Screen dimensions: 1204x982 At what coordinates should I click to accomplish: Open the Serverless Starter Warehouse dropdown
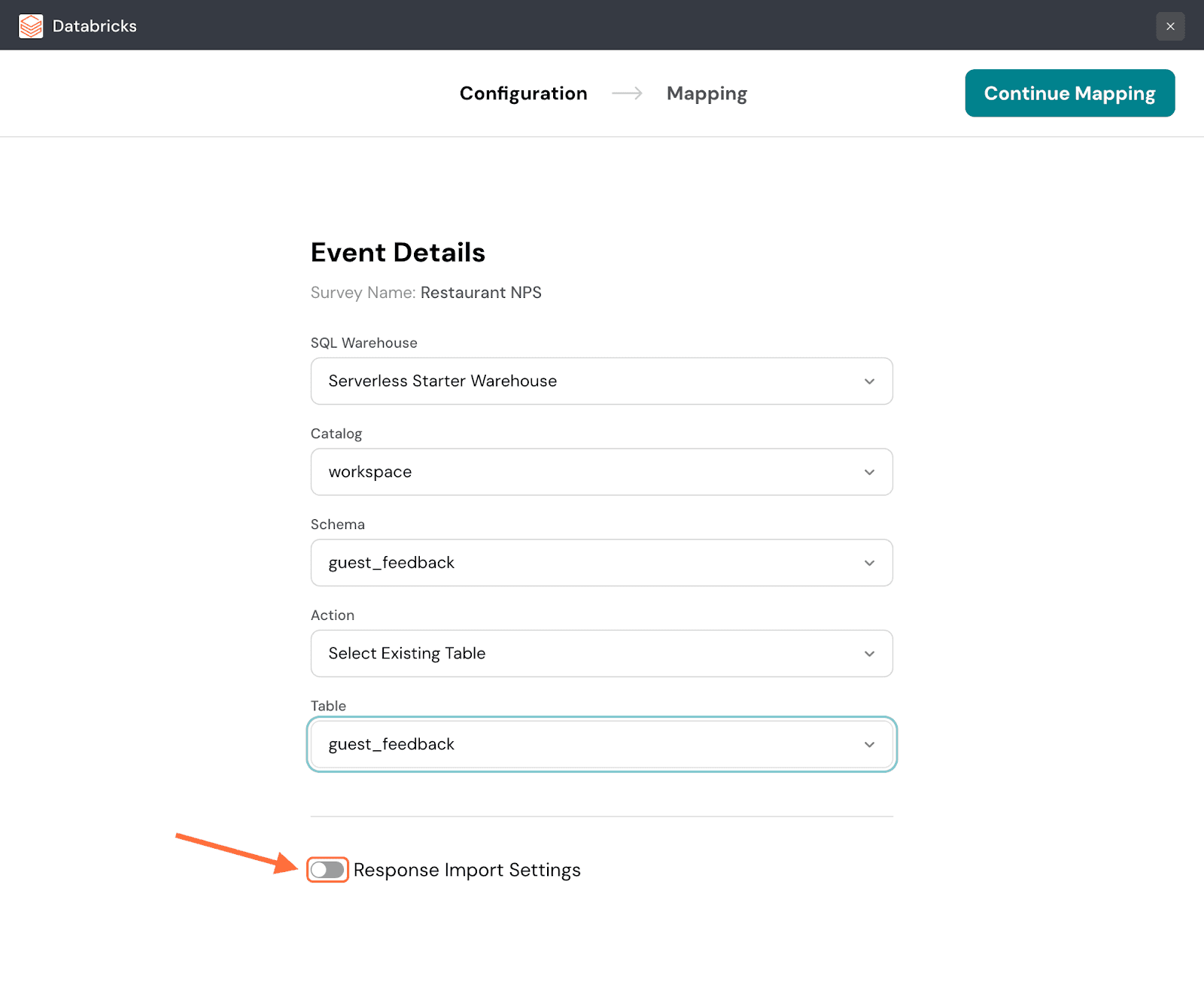tap(587, 382)
